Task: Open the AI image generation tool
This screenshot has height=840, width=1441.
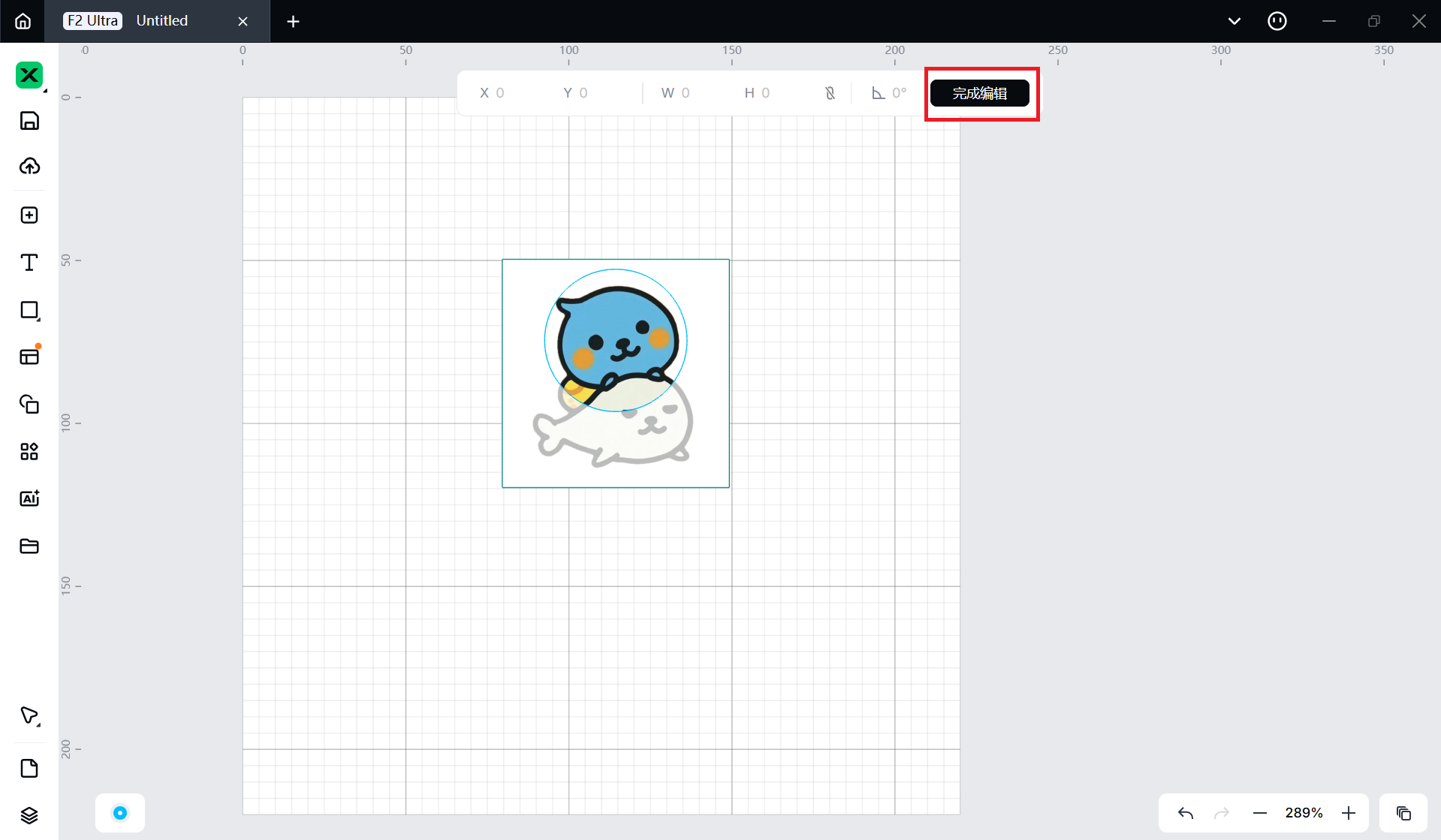Action: click(x=29, y=498)
